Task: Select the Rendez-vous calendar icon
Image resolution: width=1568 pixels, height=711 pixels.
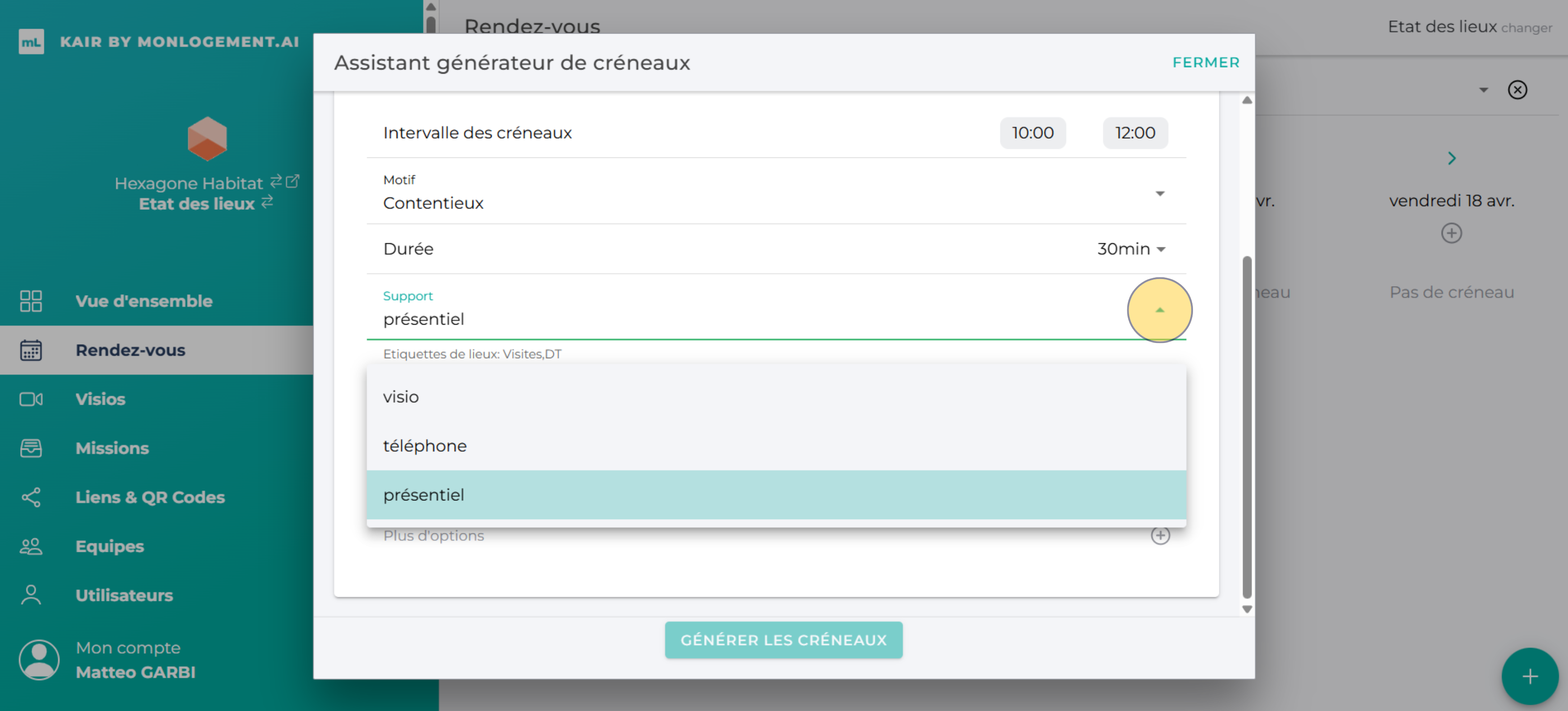Action: point(31,350)
